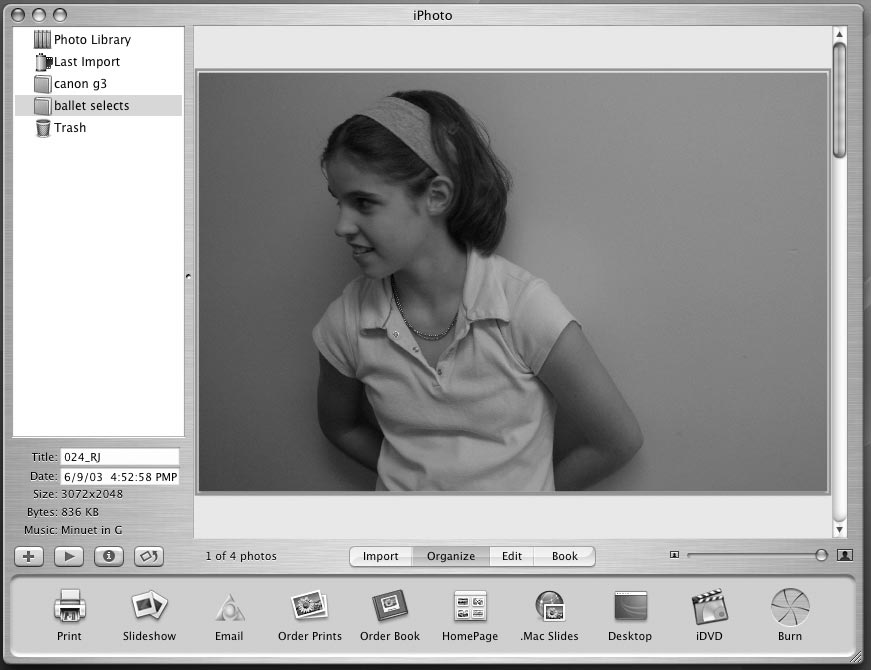Switch to Edit mode
Screen dimensions: 871x670
tap(512, 556)
